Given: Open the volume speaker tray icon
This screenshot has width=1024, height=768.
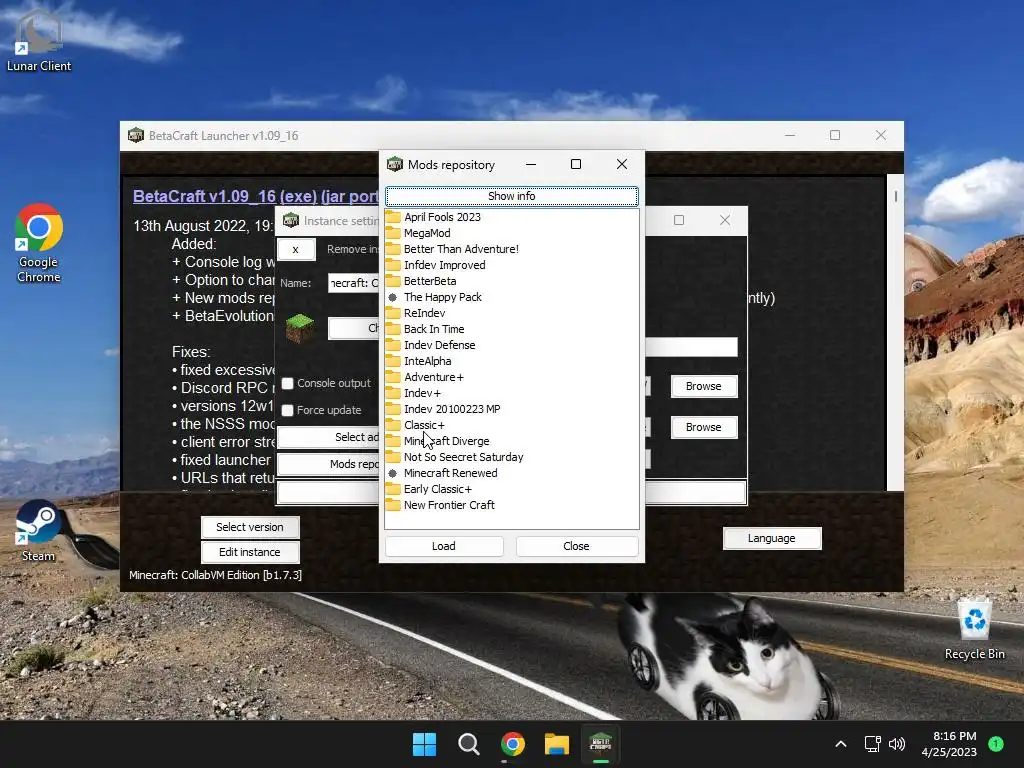Looking at the screenshot, I should 897,744.
